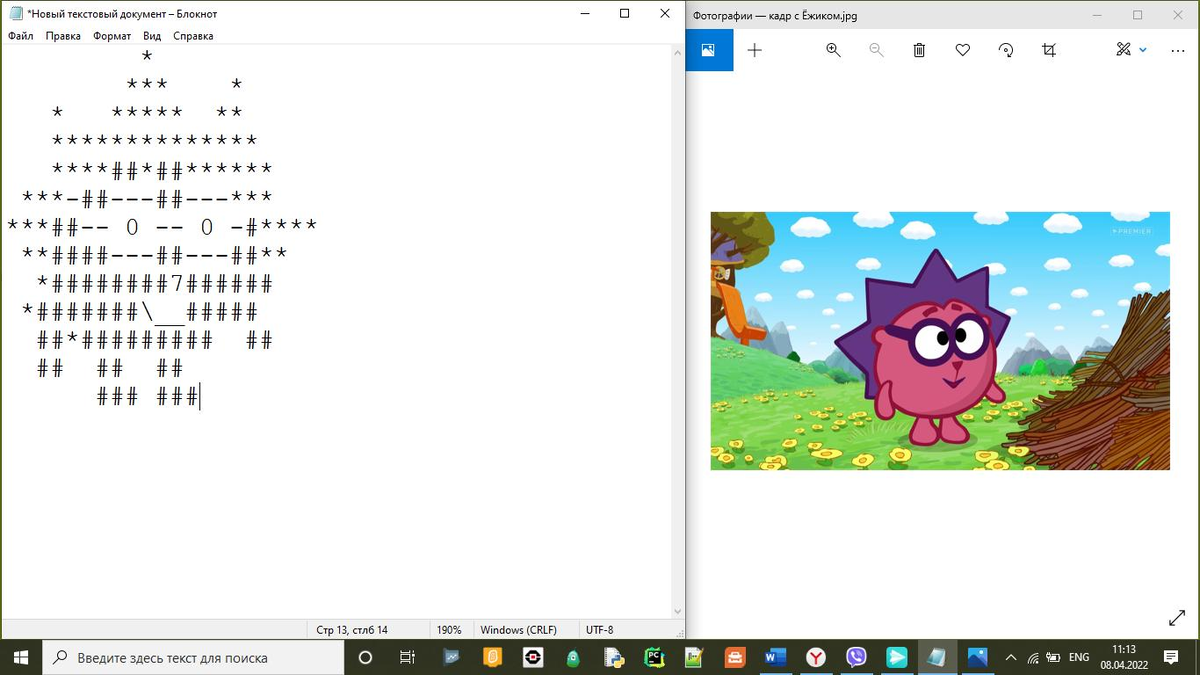Open the orange notes app on taskbar
Image resolution: width=1200 pixels, height=675 pixels.
pyautogui.click(x=492, y=657)
